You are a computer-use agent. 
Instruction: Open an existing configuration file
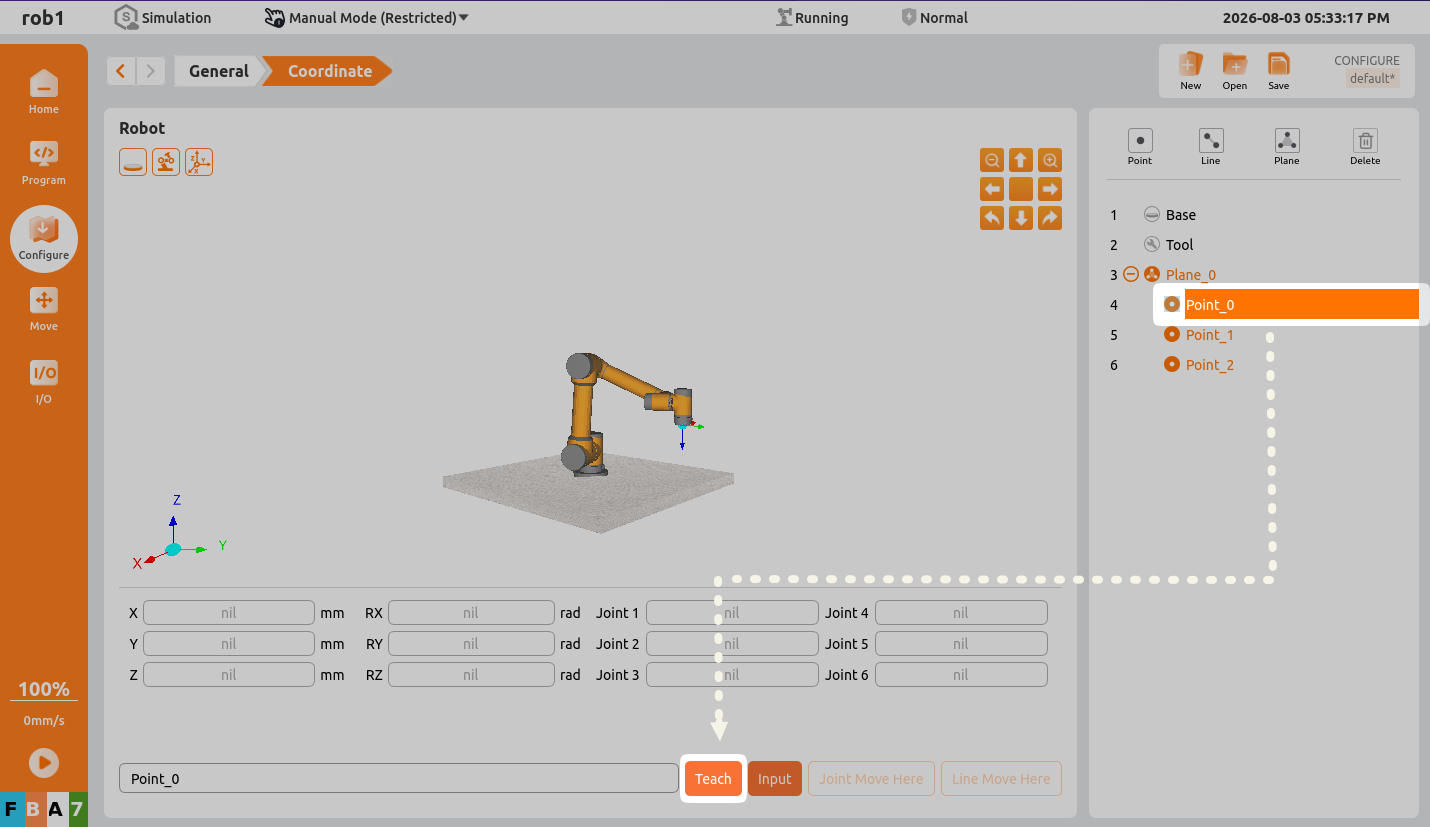click(1235, 71)
